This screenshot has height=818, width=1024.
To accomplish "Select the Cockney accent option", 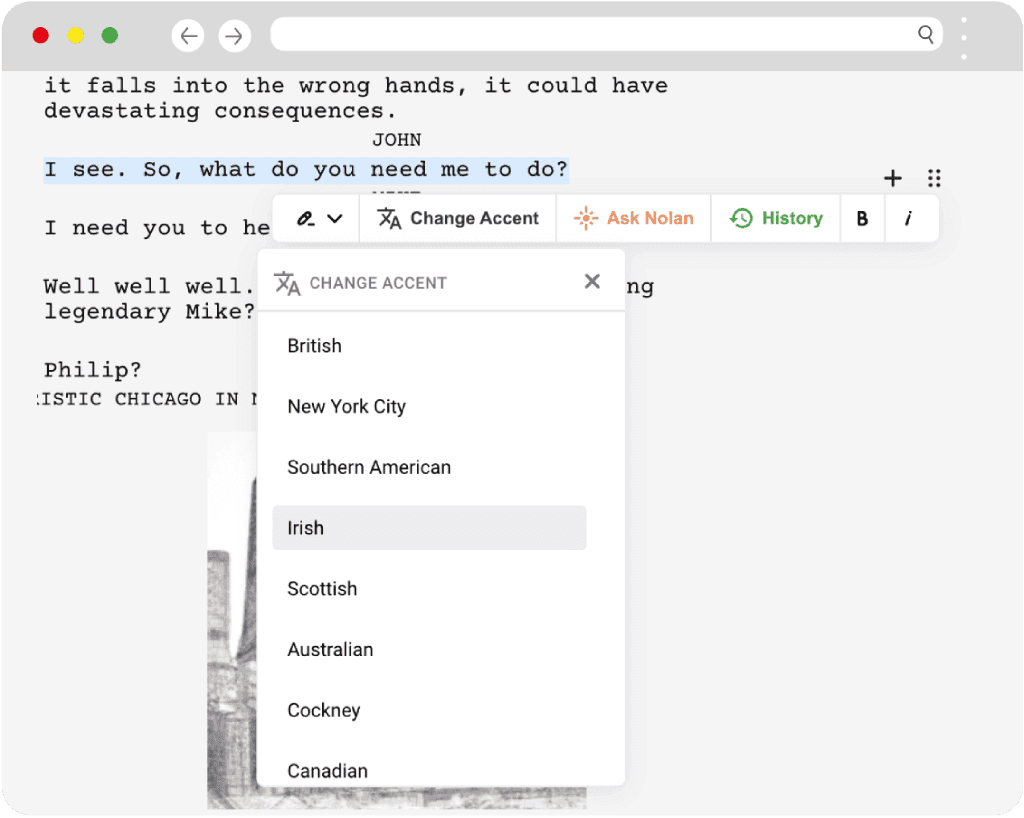I will click(x=323, y=710).
